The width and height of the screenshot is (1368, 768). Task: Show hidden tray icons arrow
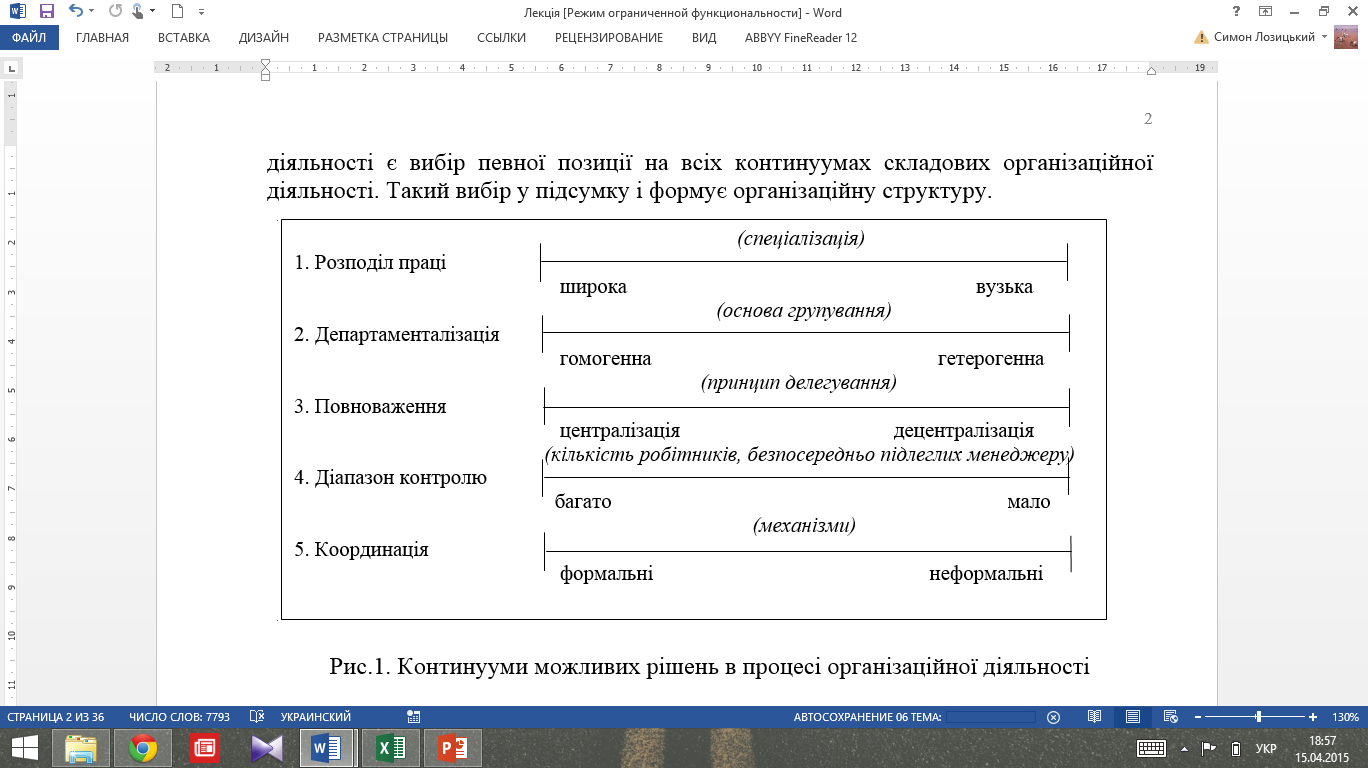pyautogui.click(x=1185, y=748)
